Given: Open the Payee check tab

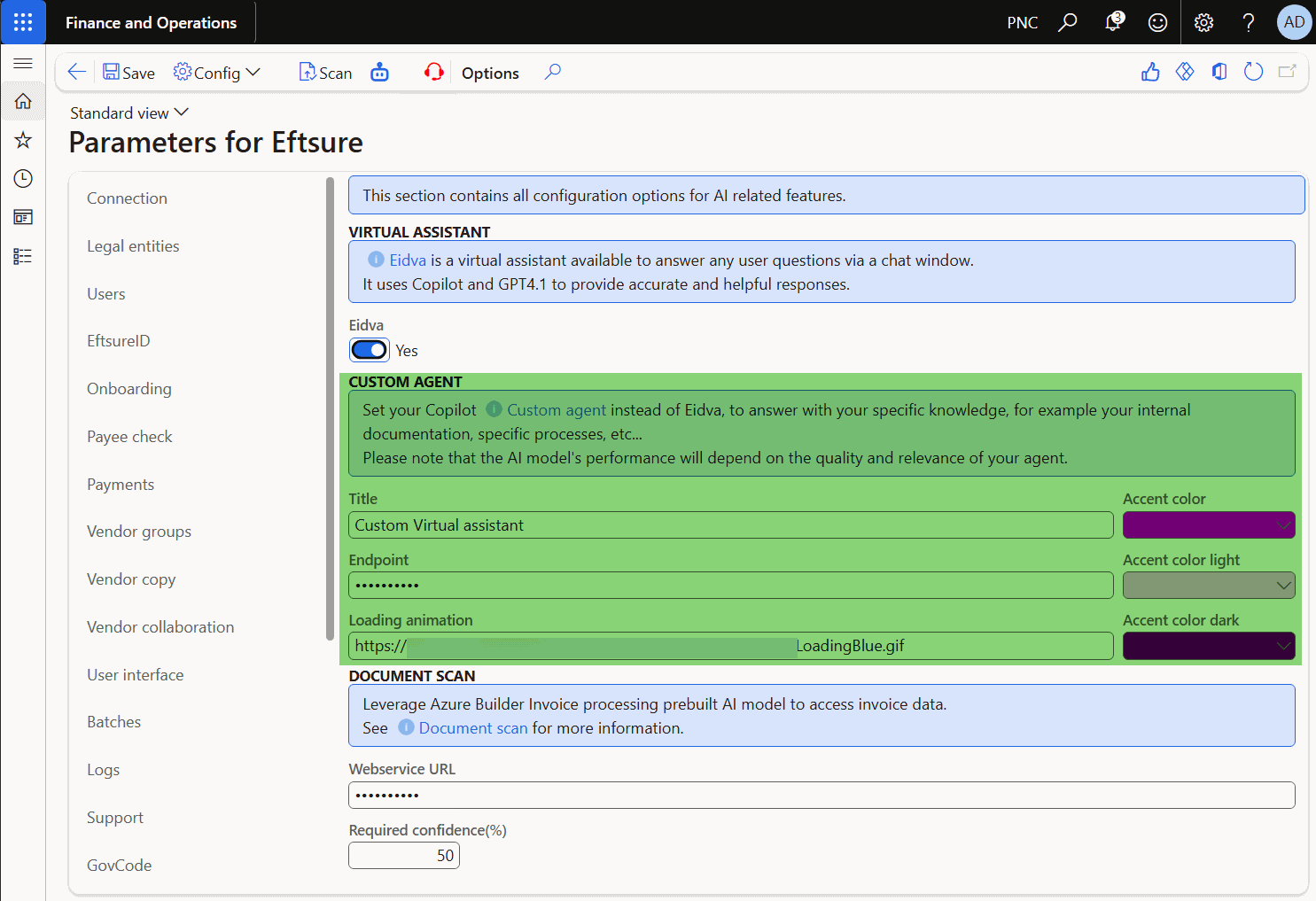Looking at the screenshot, I should [x=129, y=437].
